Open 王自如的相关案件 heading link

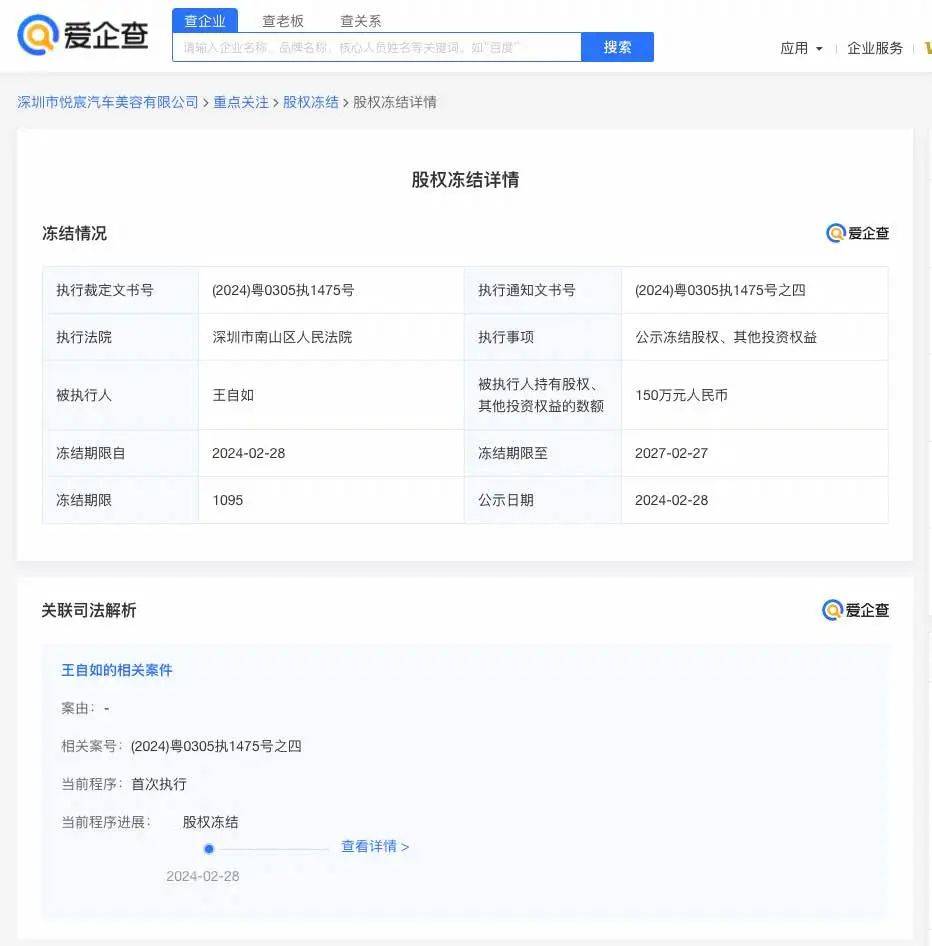click(x=117, y=670)
